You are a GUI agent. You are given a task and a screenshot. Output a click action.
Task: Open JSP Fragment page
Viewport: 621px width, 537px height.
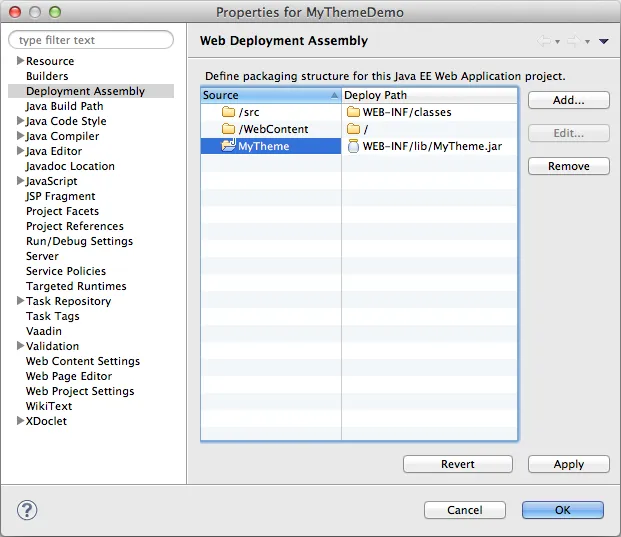[61, 196]
